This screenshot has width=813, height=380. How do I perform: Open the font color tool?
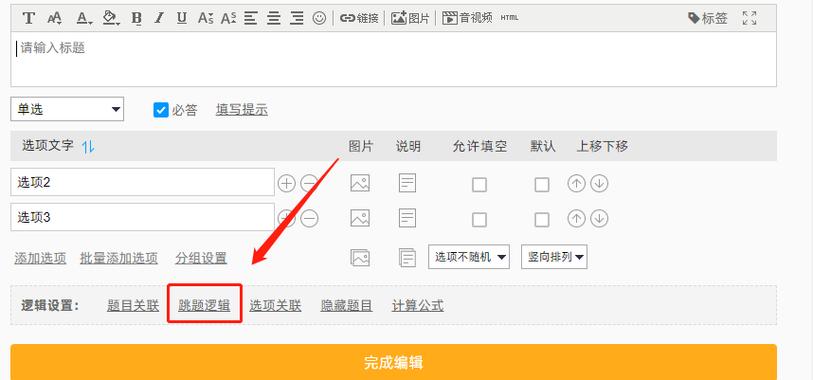pyautogui.click(x=83, y=18)
